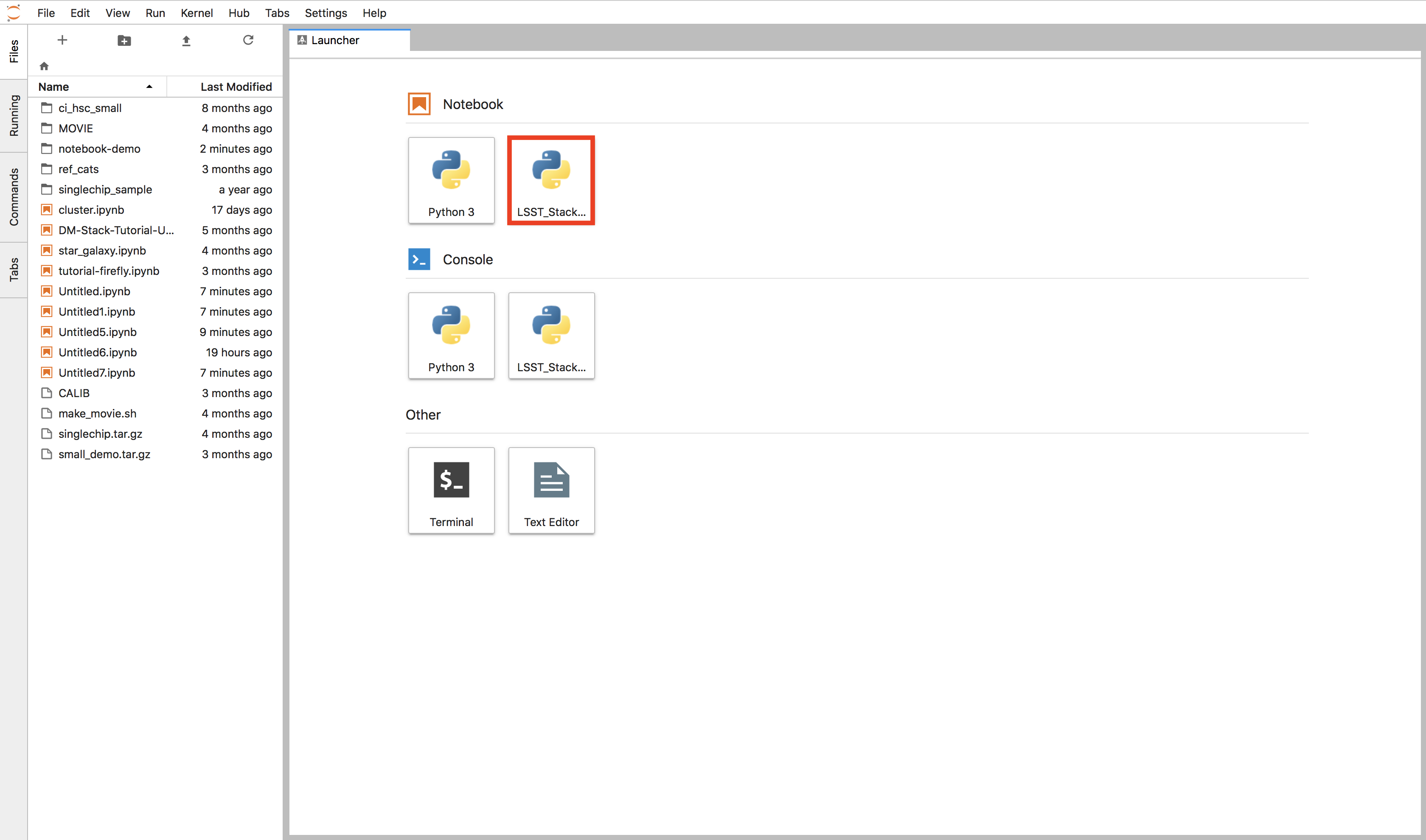Open an LSST_Stack console

551,336
